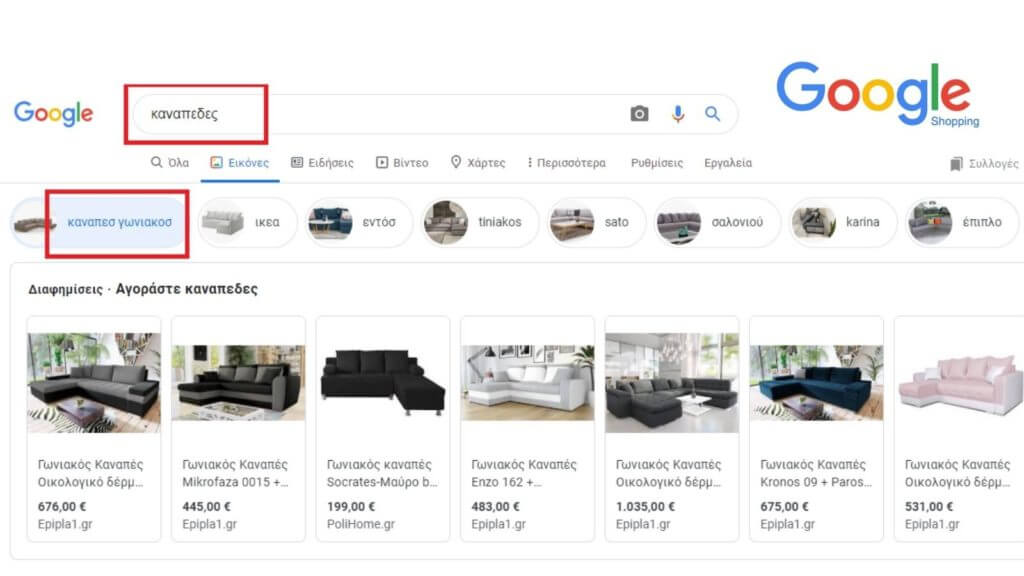Click the Βίντεο play icon
1024x576 pixels.
pyautogui.click(x=382, y=161)
